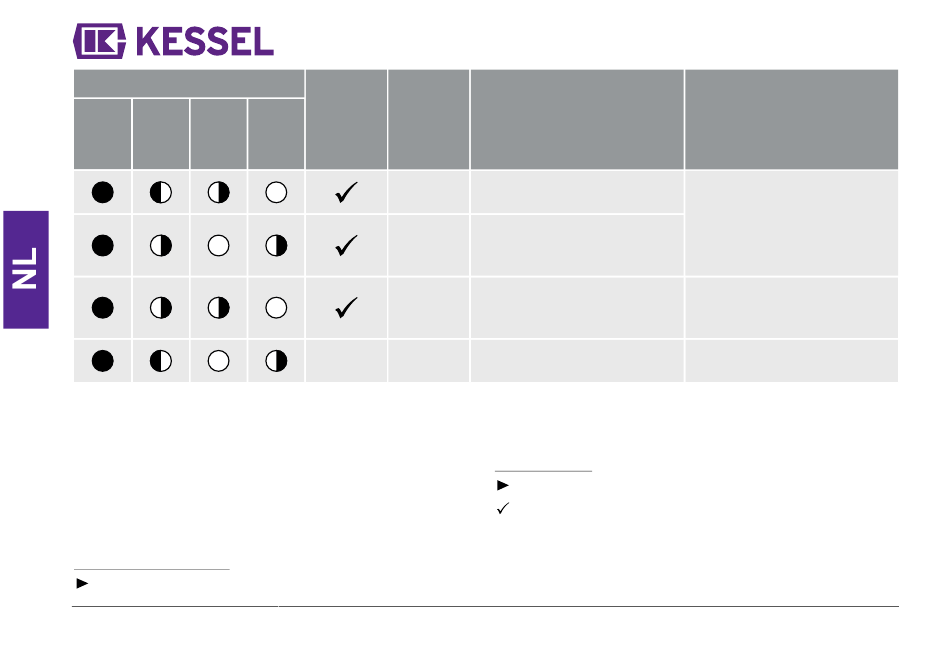Image resolution: width=950 pixels, height=657 pixels.
Task: Select the purple NL language tab
Action: [26, 270]
